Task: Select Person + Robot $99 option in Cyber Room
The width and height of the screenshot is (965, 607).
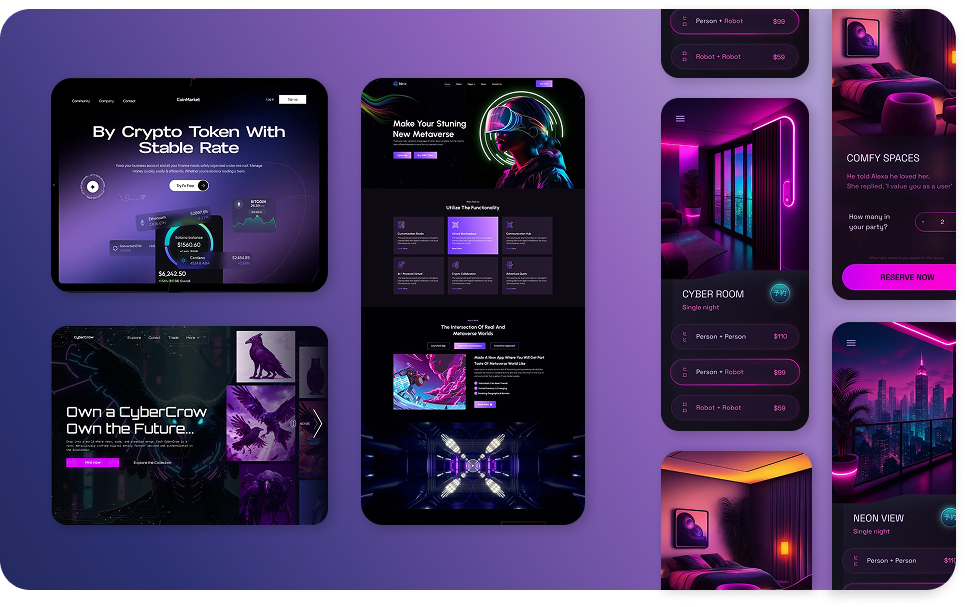Action: point(734,372)
